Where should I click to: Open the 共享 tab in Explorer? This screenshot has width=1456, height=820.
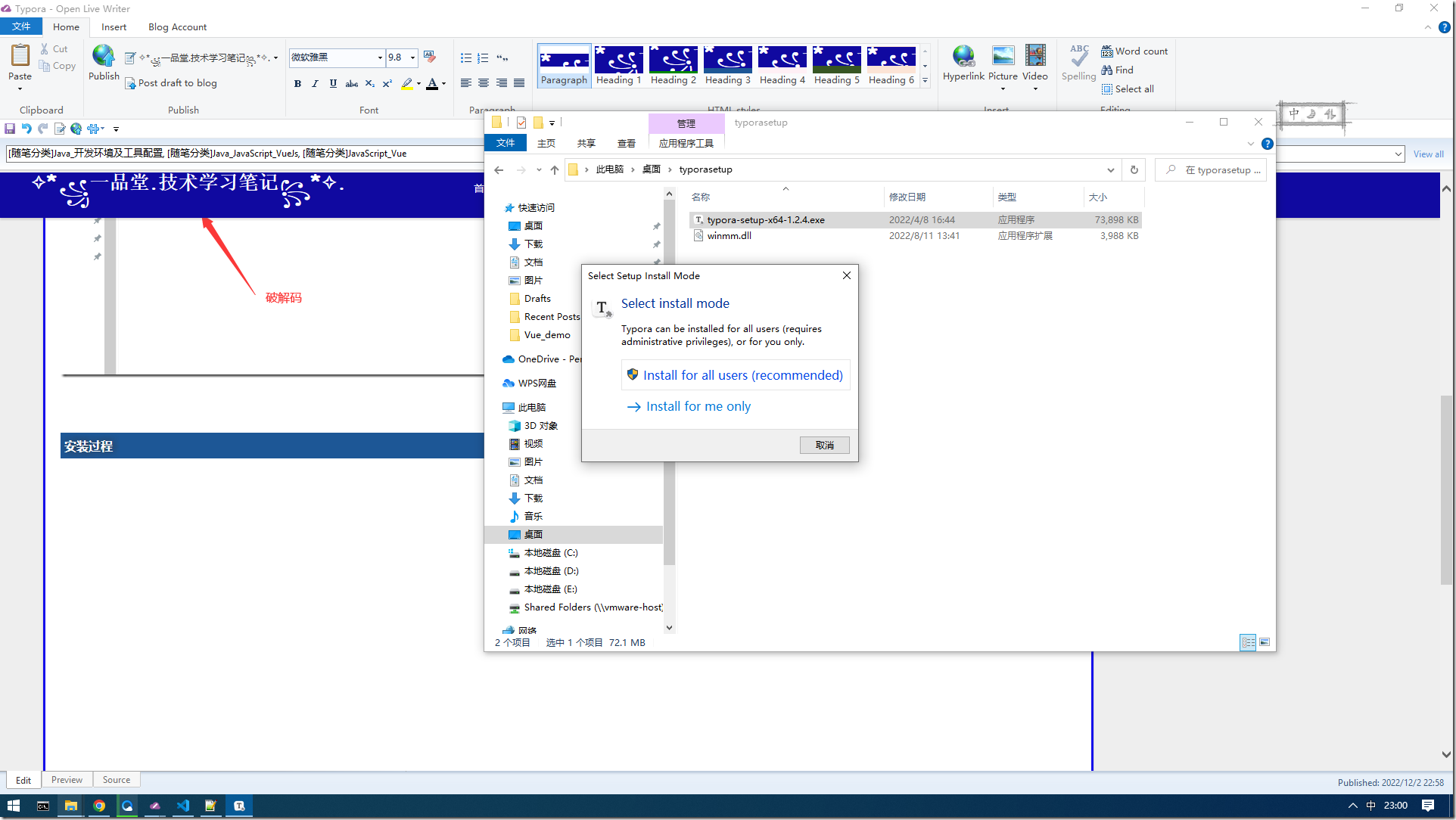(586, 144)
